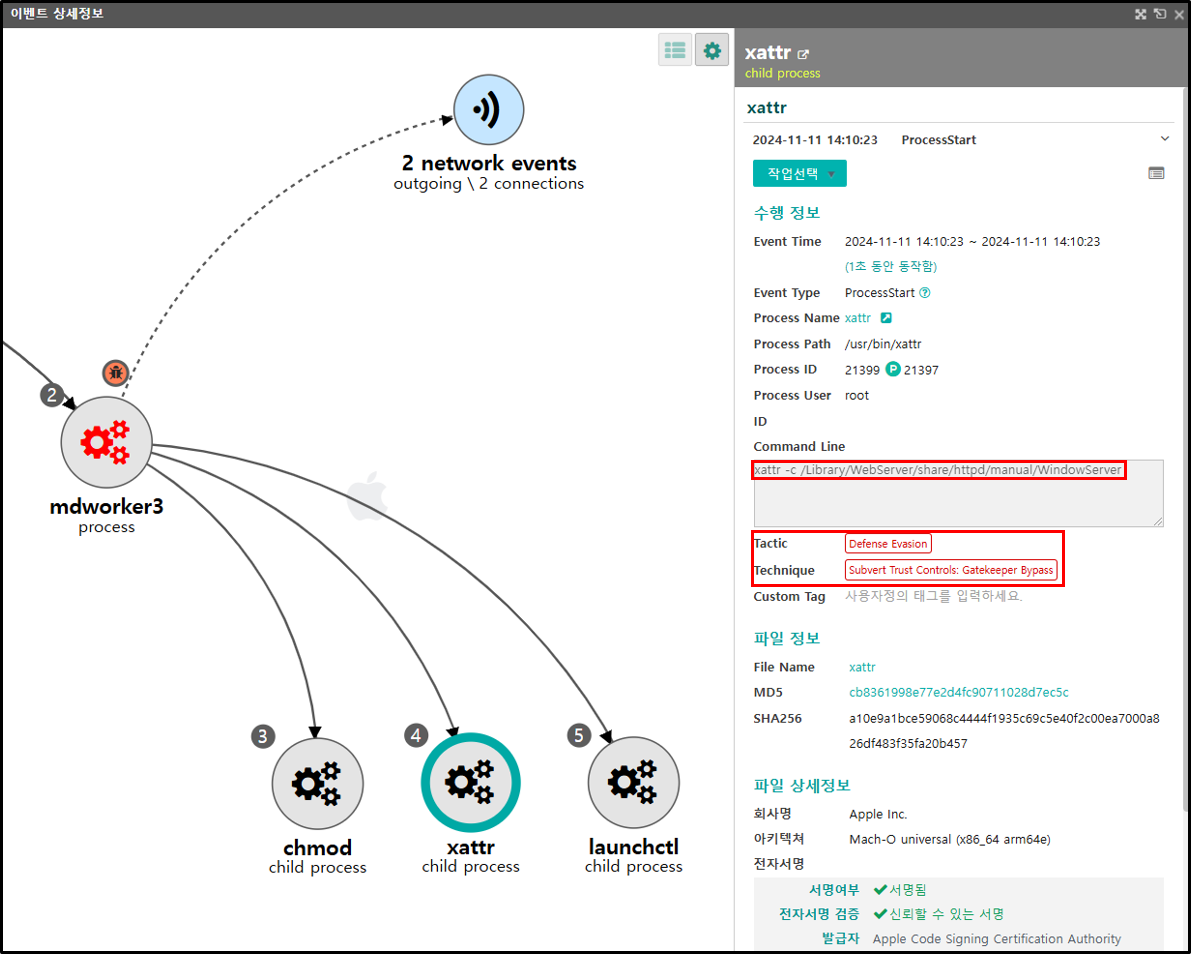Click the Command Line text box

(x=959, y=493)
